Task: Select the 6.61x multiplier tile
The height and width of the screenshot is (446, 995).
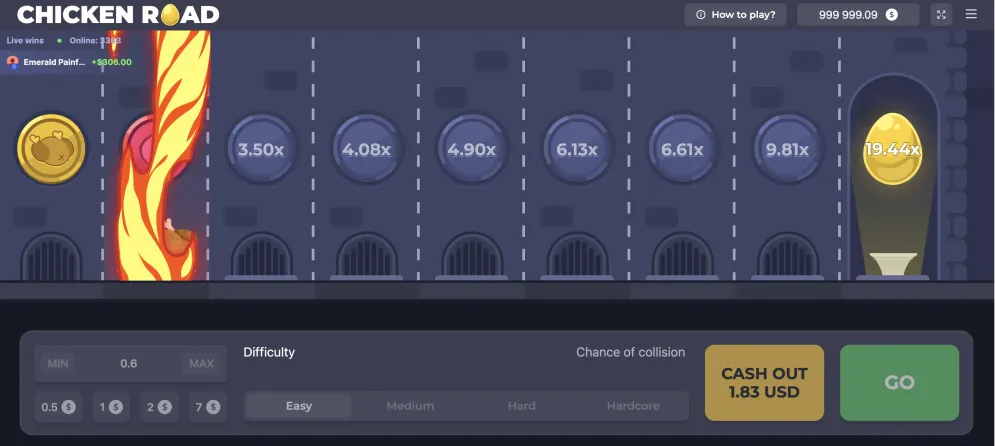Action: pos(682,150)
